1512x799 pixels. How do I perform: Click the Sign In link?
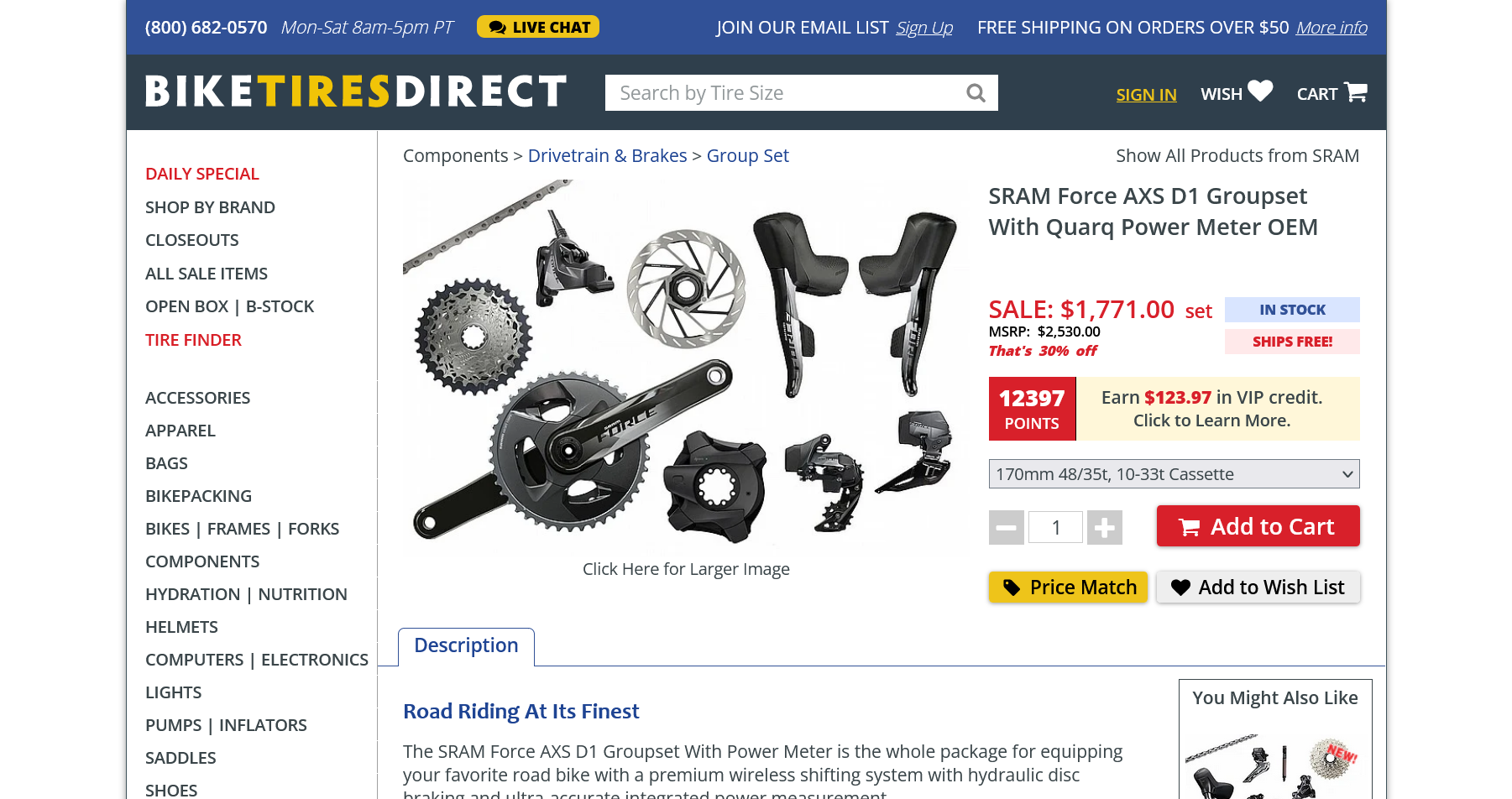point(1146,95)
